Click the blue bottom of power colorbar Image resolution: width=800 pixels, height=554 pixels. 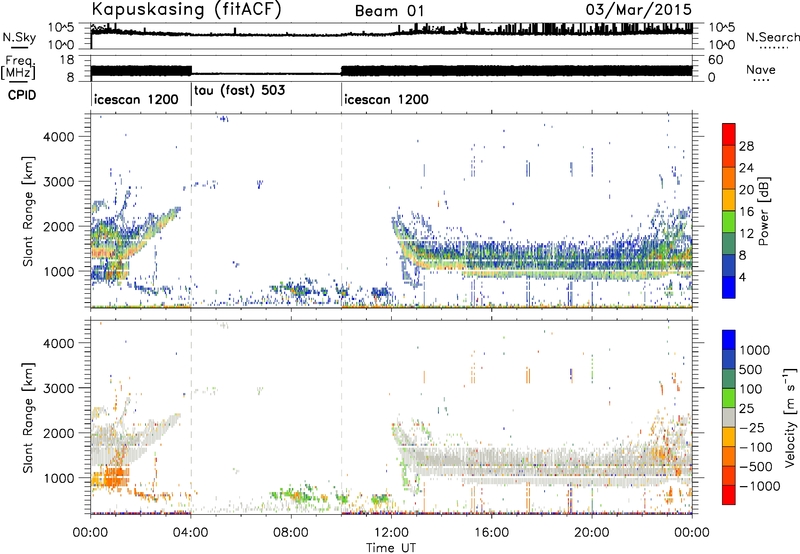pyautogui.click(x=729, y=287)
